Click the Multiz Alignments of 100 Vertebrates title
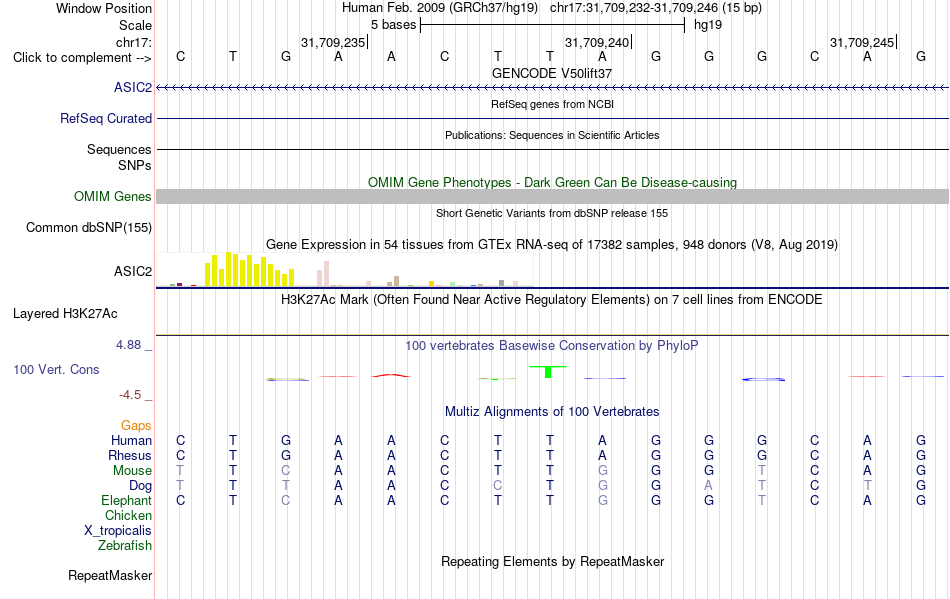 552,412
